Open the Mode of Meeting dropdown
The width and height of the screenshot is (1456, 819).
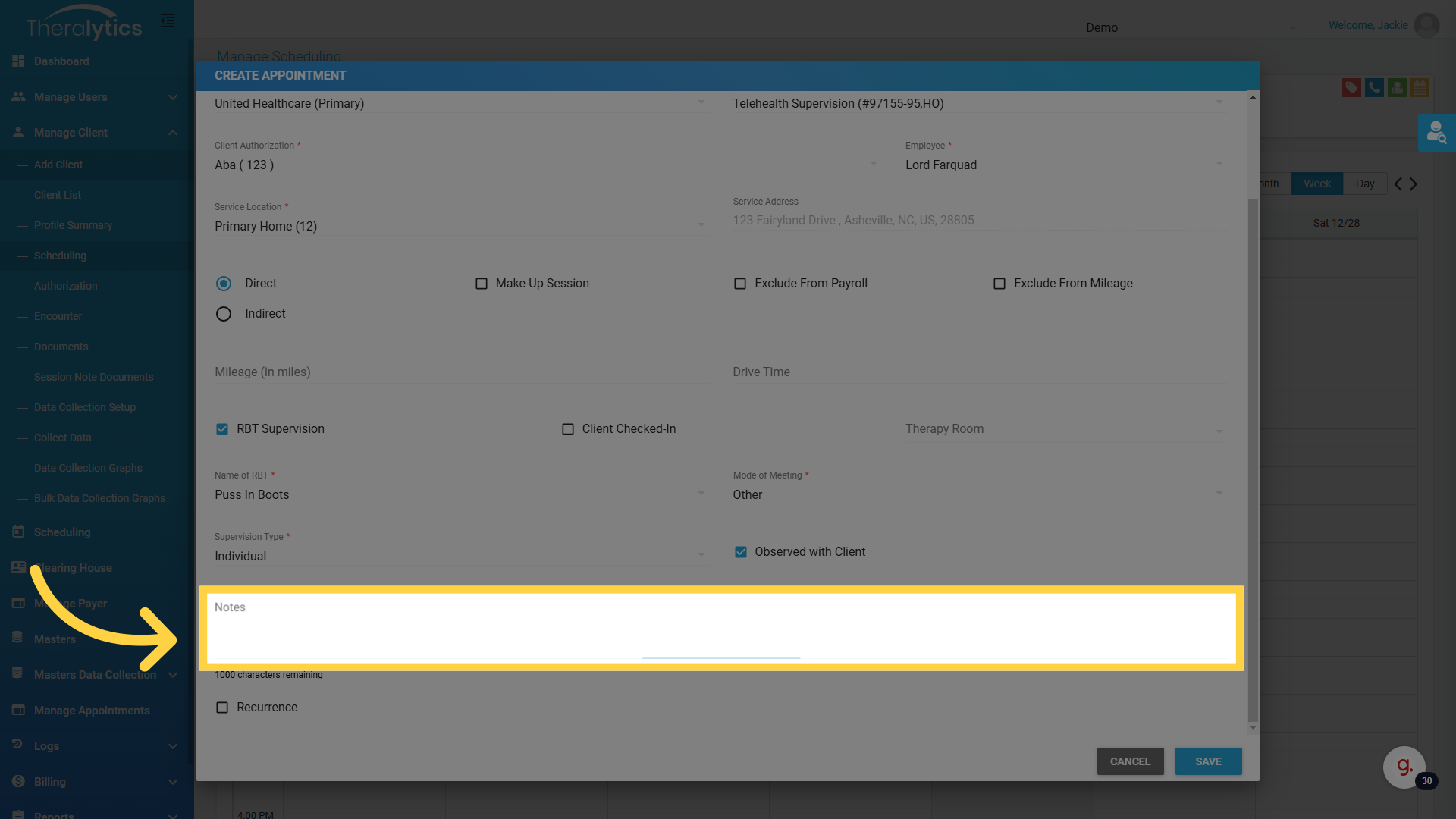(x=977, y=494)
